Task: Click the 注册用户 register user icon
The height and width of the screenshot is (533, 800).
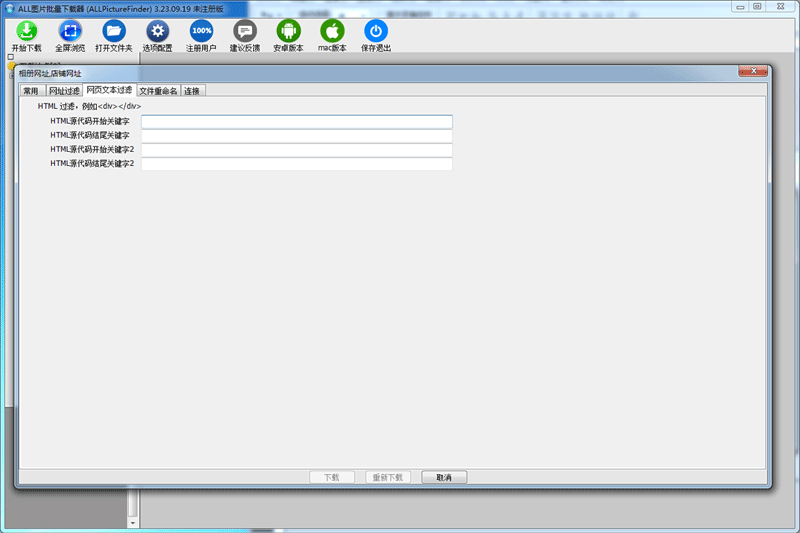Action: coord(201,31)
